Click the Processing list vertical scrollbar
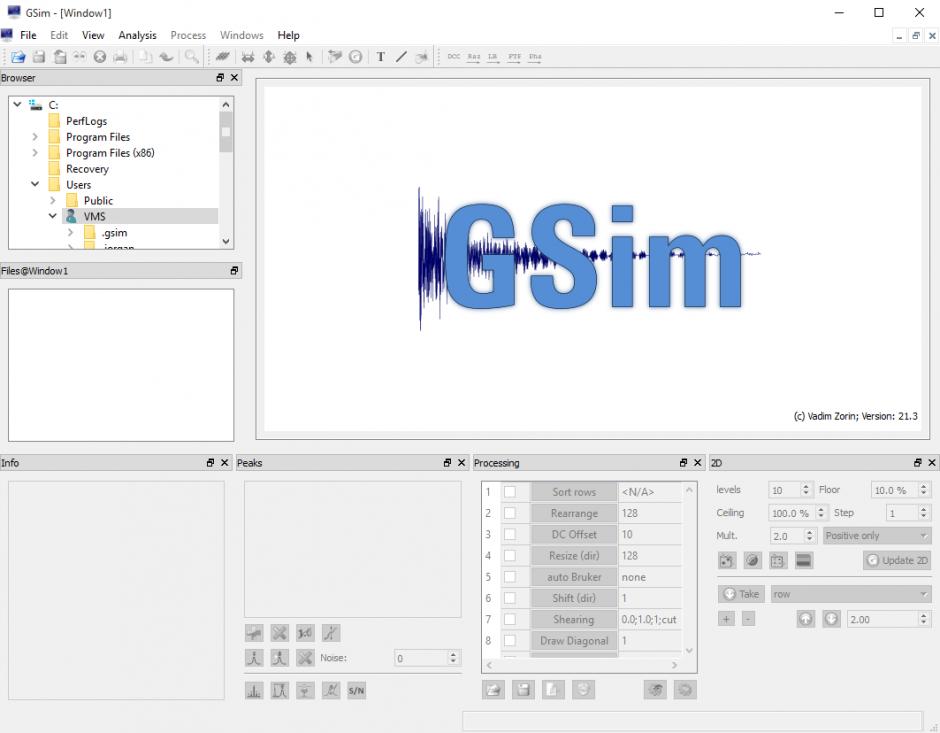Image resolution: width=940 pixels, height=733 pixels. point(689,571)
